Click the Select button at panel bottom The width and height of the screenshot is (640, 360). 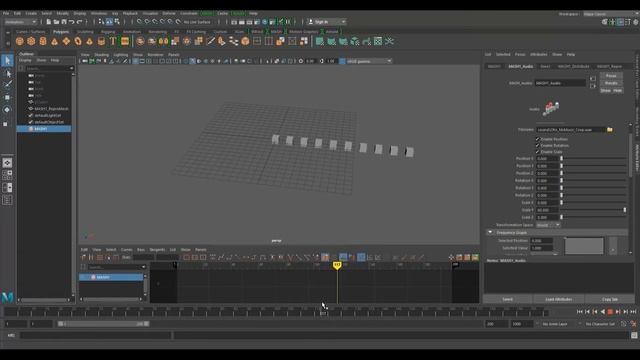coord(507,299)
